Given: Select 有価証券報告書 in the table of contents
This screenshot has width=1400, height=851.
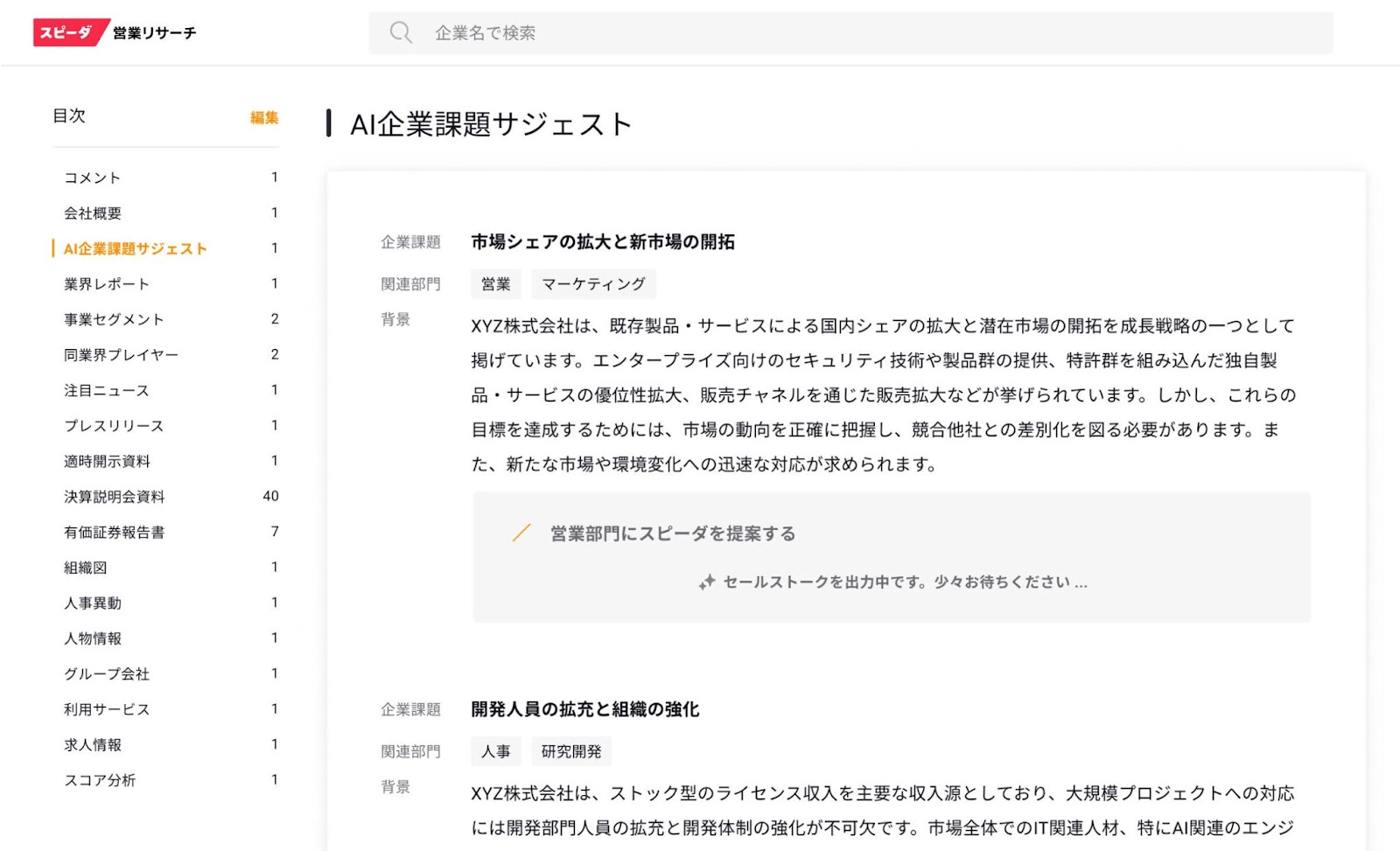Looking at the screenshot, I should [x=114, y=532].
